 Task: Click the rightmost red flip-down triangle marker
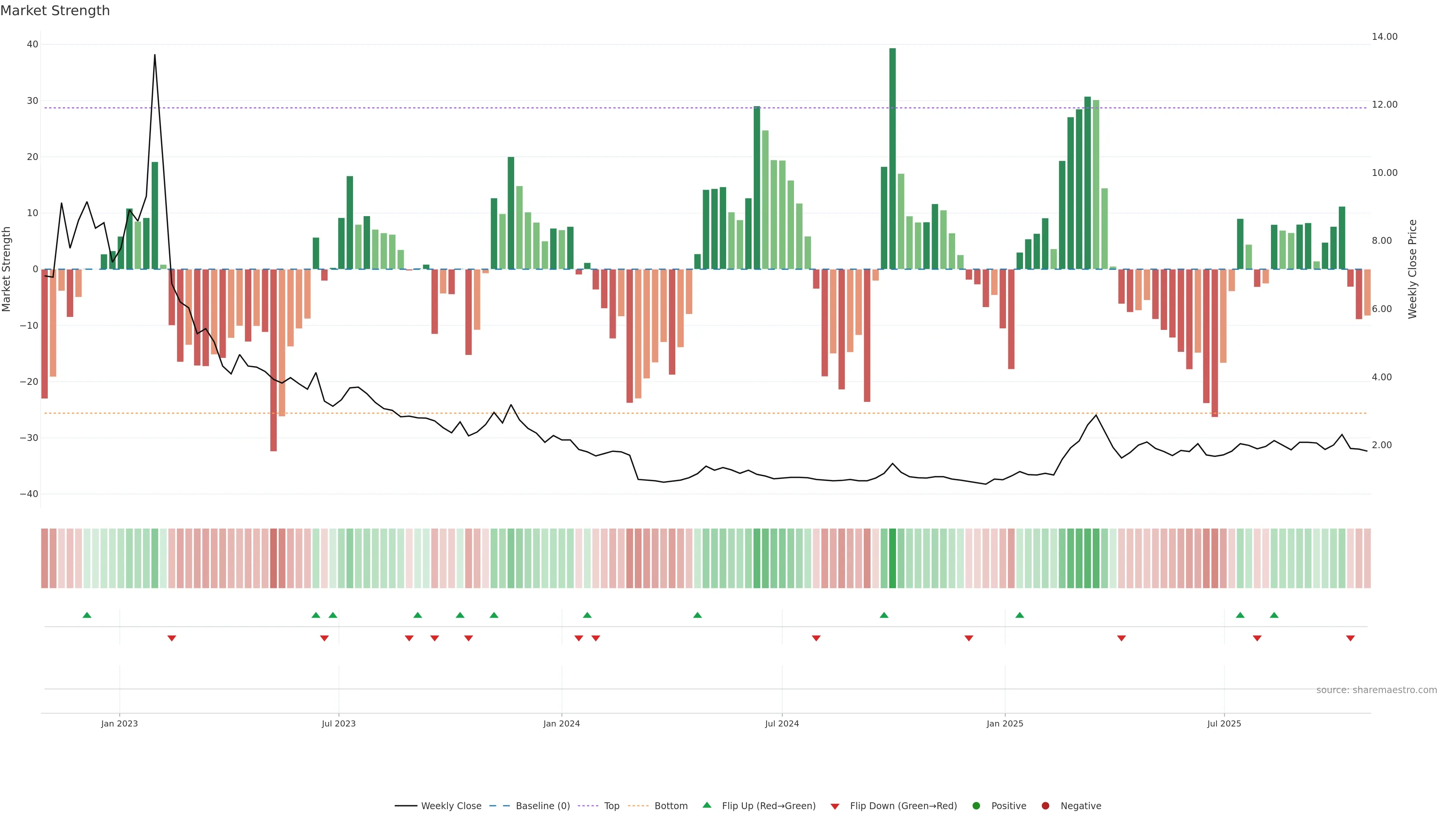click(x=1350, y=638)
